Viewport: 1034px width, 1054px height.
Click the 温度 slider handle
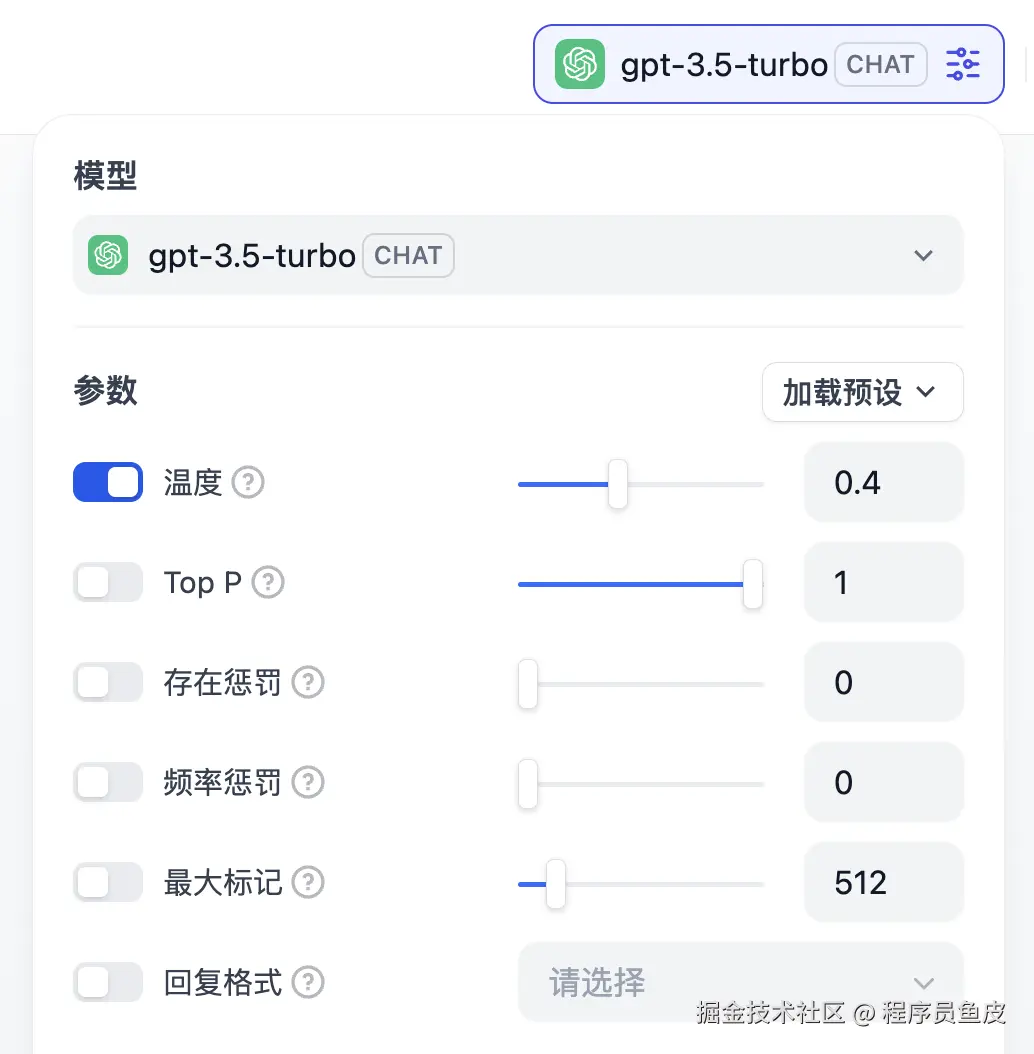[618, 484]
